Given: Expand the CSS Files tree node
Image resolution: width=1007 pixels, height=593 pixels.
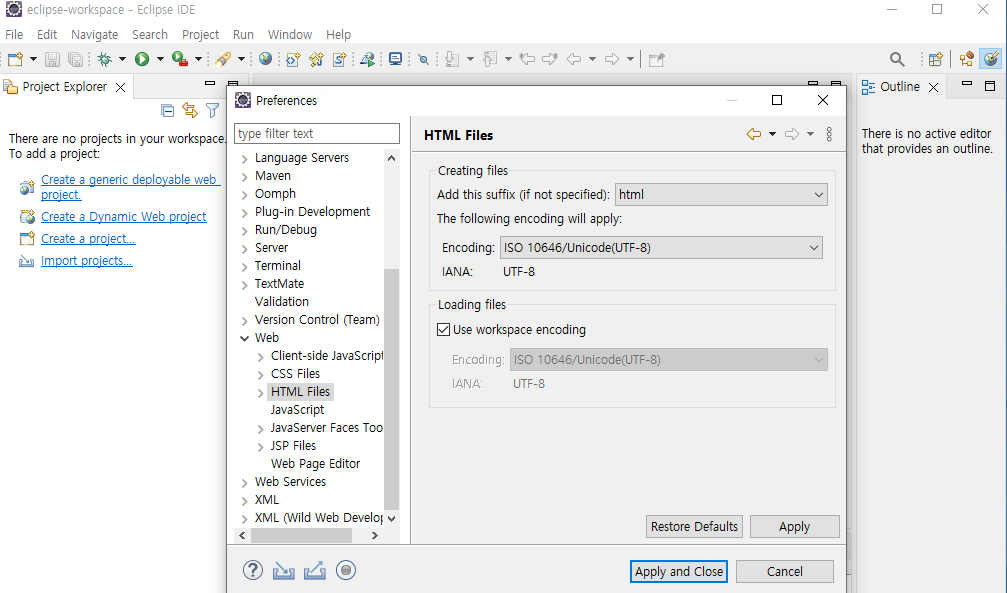Looking at the screenshot, I should click(261, 375).
